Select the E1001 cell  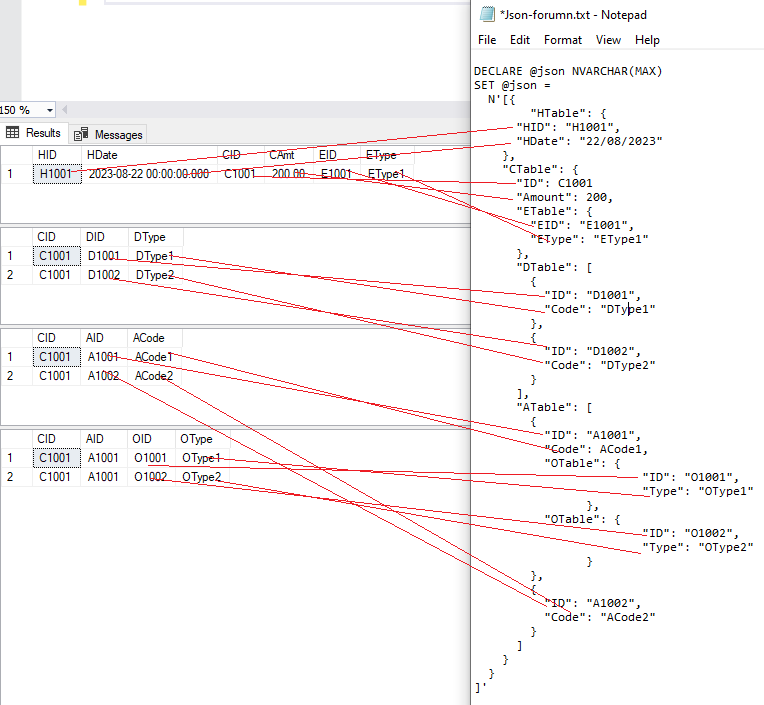(x=337, y=174)
